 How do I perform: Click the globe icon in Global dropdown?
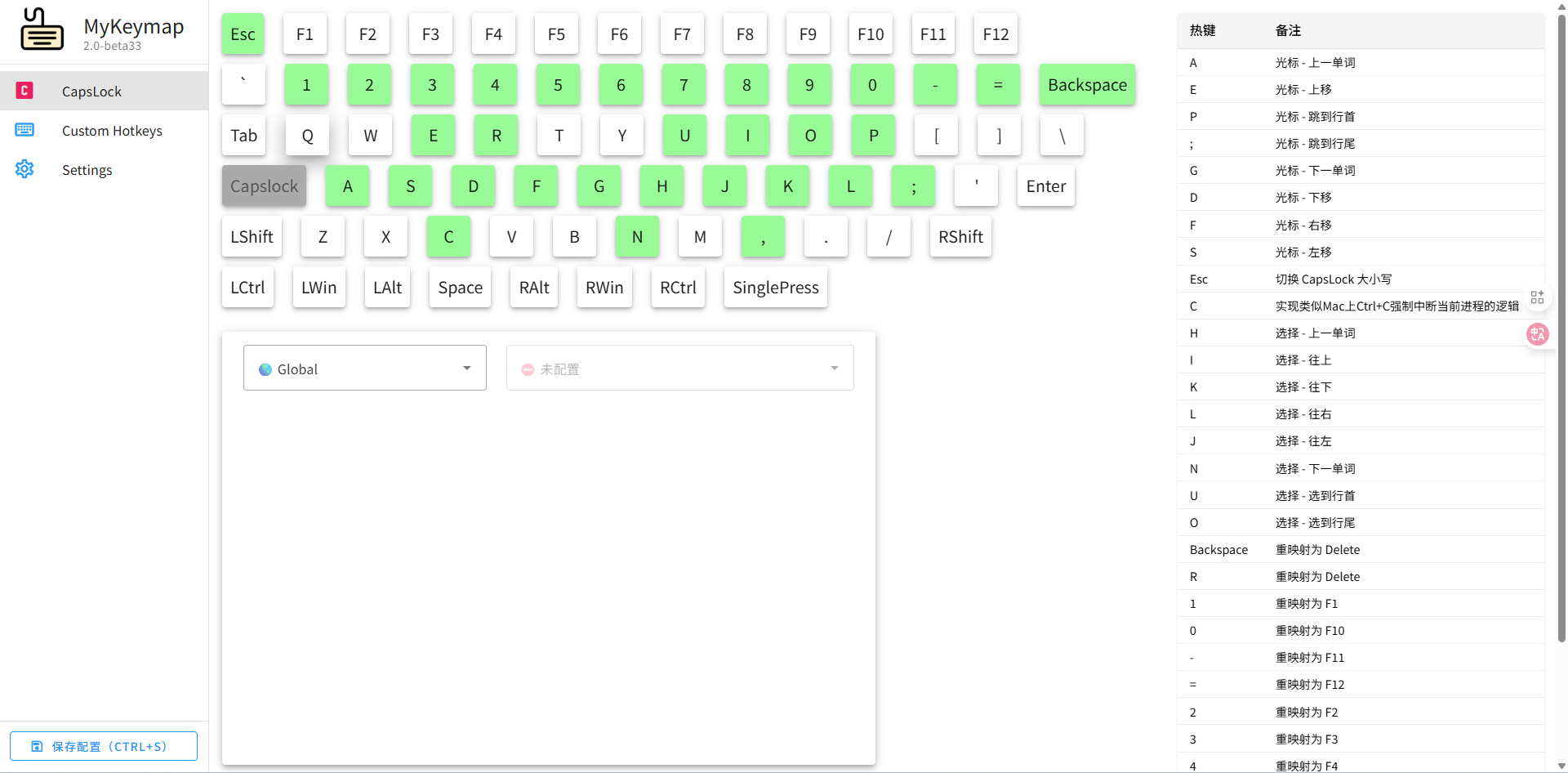pyautogui.click(x=265, y=369)
